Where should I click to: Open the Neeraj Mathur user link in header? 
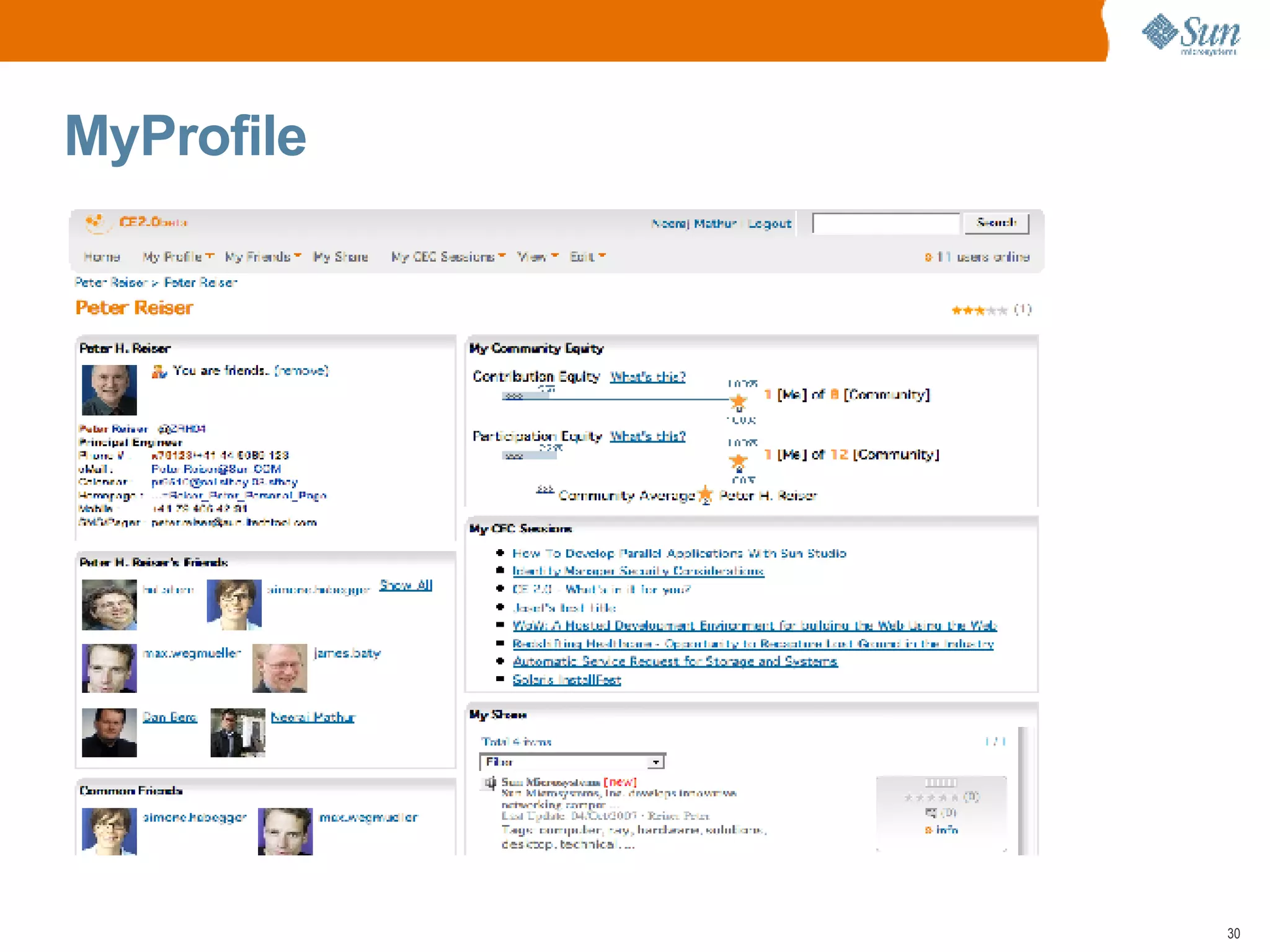694,224
